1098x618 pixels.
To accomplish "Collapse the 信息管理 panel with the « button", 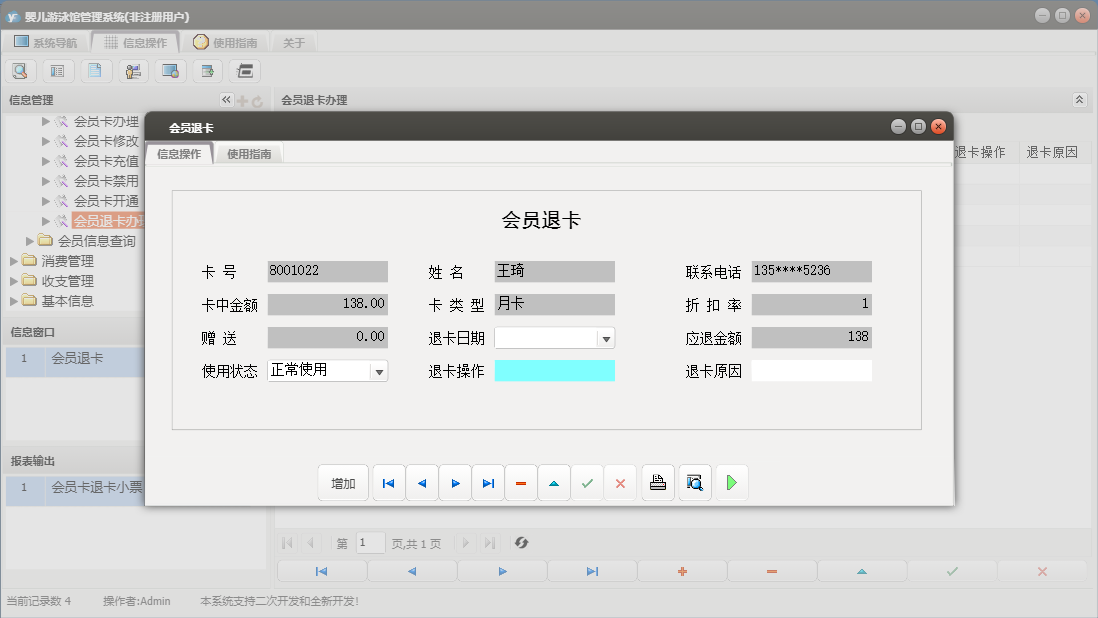I will pos(225,99).
